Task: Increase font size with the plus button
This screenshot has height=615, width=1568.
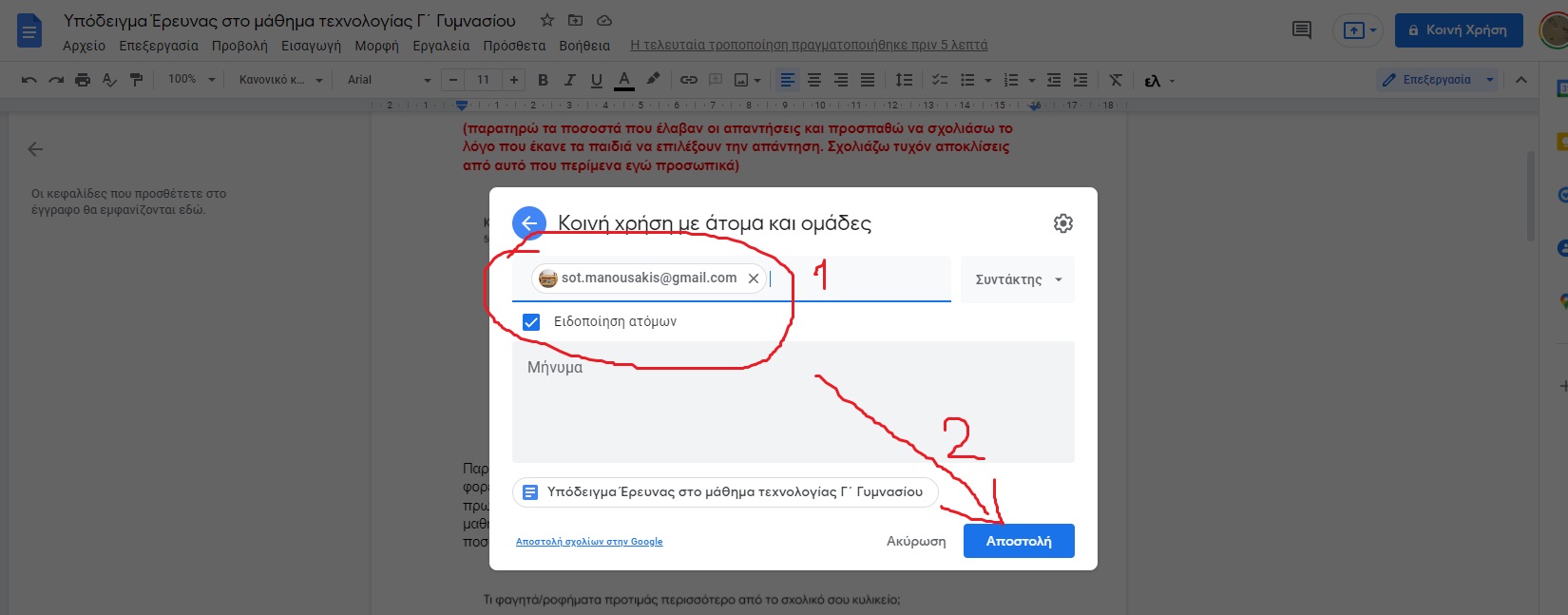Action: pyautogui.click(x=514, y=80)
